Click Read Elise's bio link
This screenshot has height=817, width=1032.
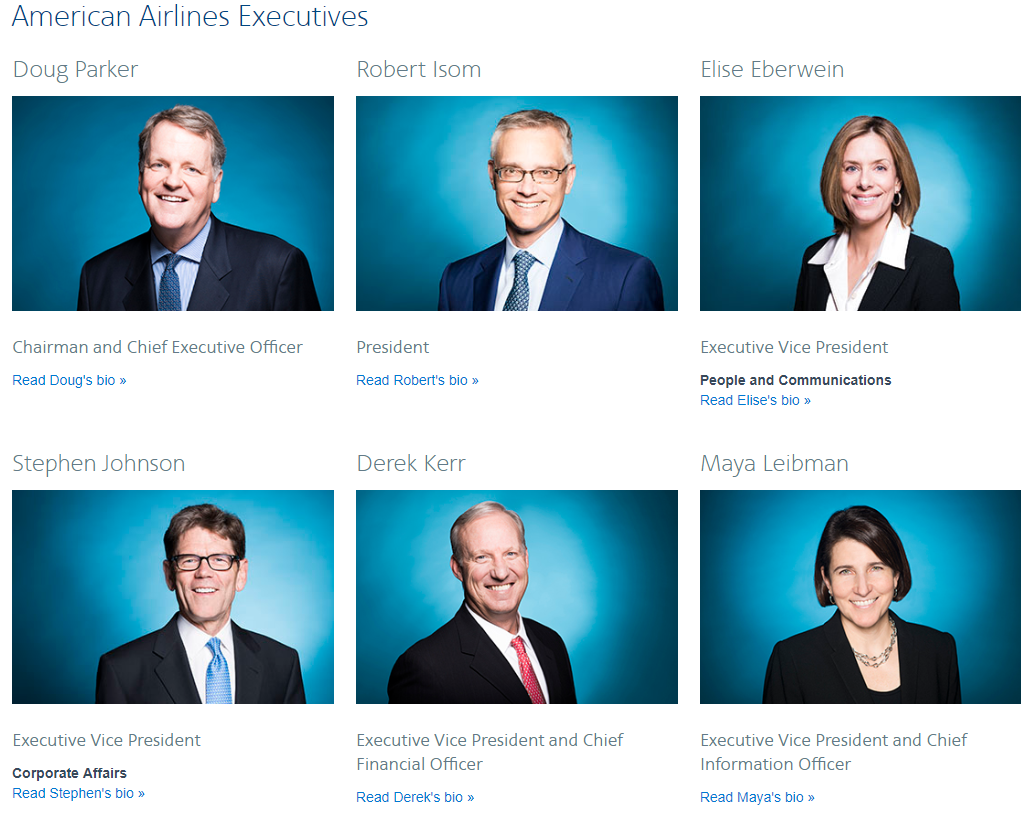pyautogui.click(x=755, y=400)
